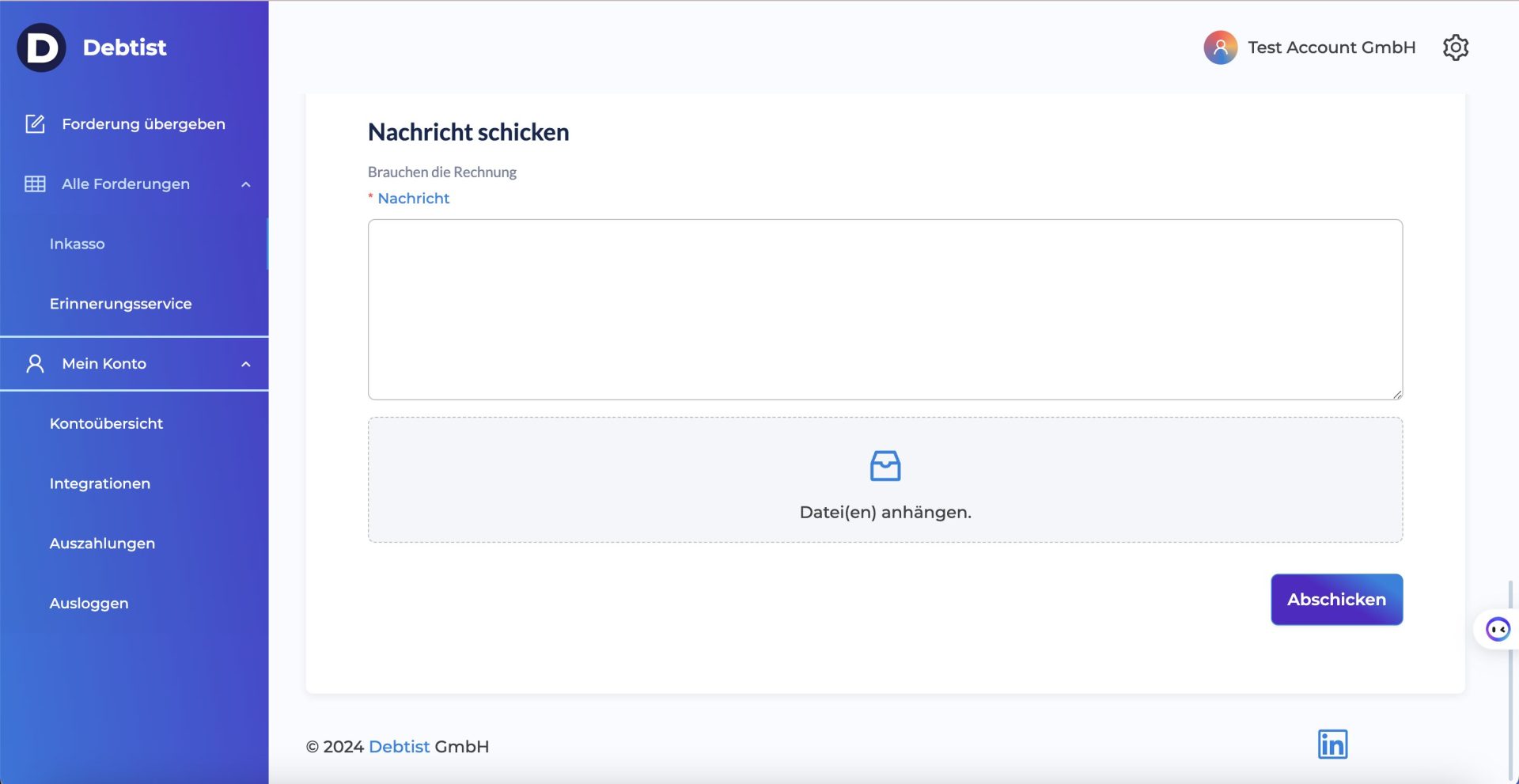Click the Mein Konto person icon
Screen dimensions: 1519x784
pyautogui.click(x=35, y=364)
